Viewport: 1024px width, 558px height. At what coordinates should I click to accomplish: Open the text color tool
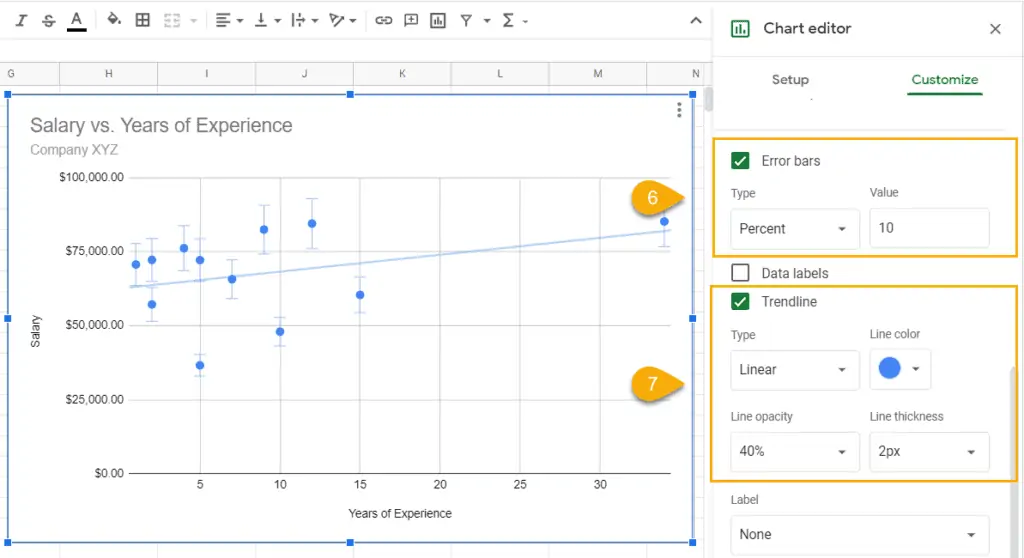point(76,20)
